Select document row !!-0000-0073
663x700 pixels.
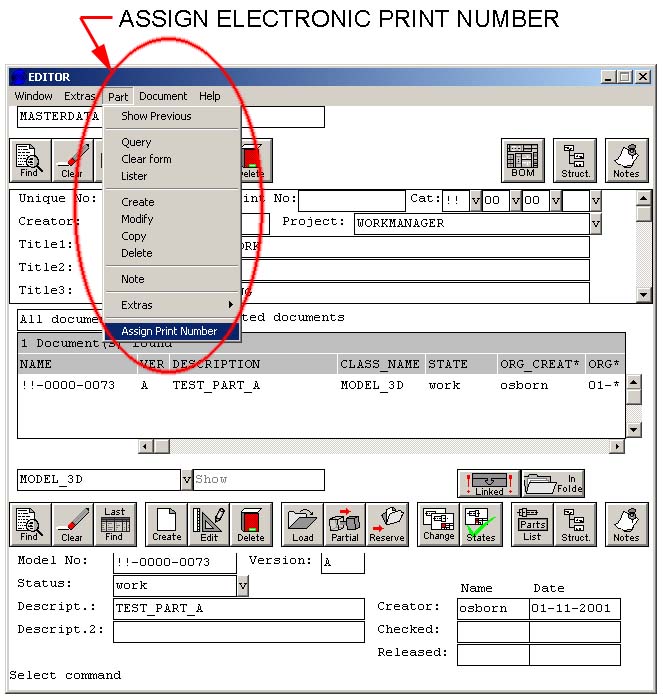(x=67, y=385)
